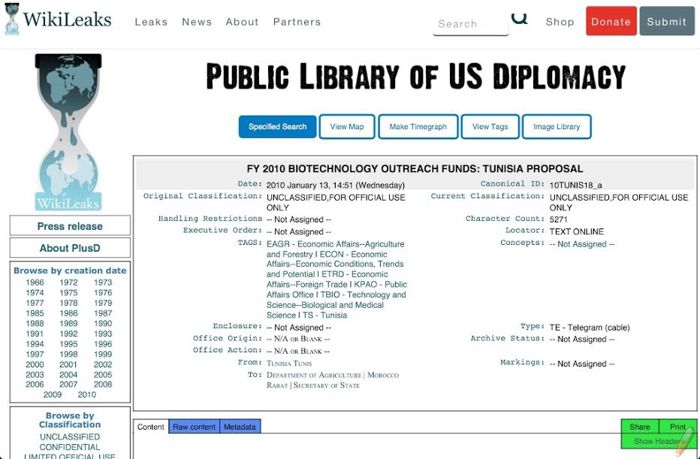Open the EAGR Agriculture and Forestry tag
This screenshot has width=700, height=459.
click(x=335, y=249)
